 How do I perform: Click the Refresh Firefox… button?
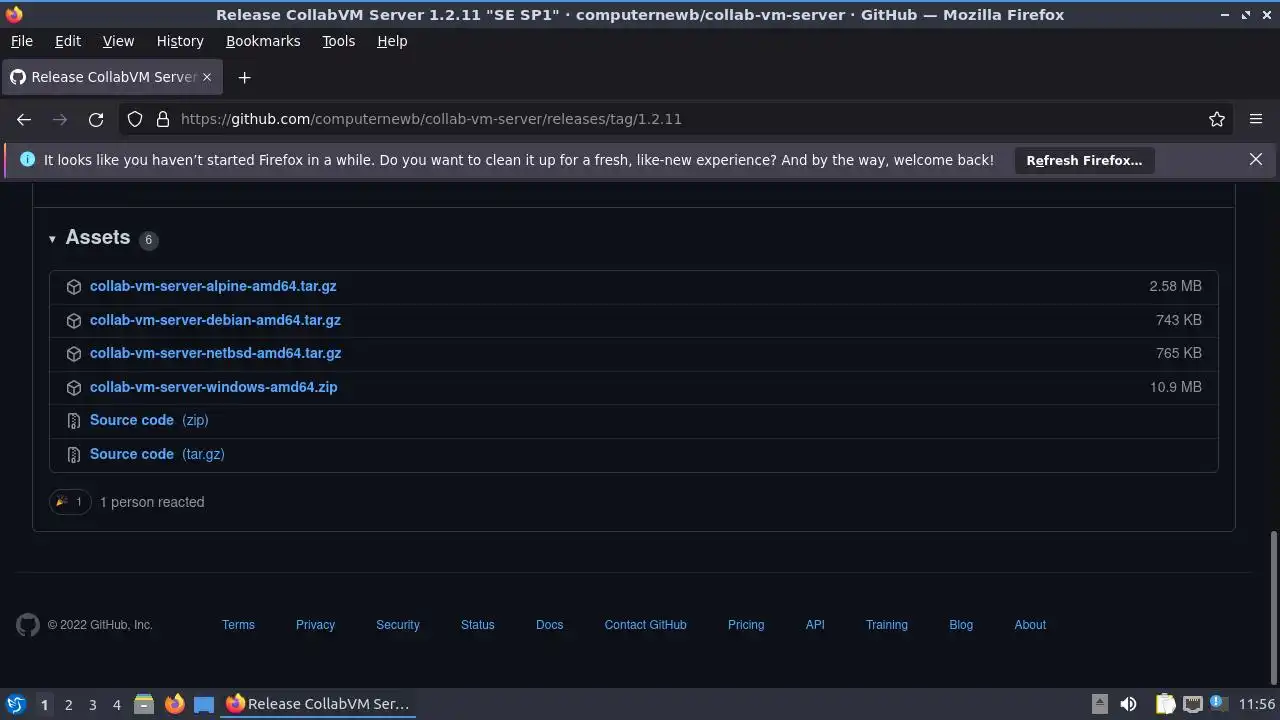coord(1084,160)
